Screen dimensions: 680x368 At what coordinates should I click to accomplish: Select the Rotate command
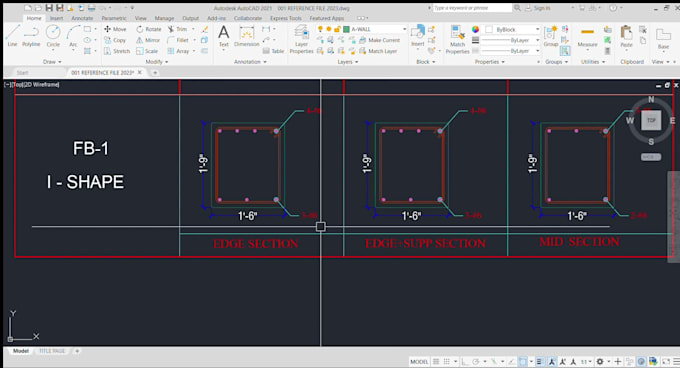tap(149, 29)
